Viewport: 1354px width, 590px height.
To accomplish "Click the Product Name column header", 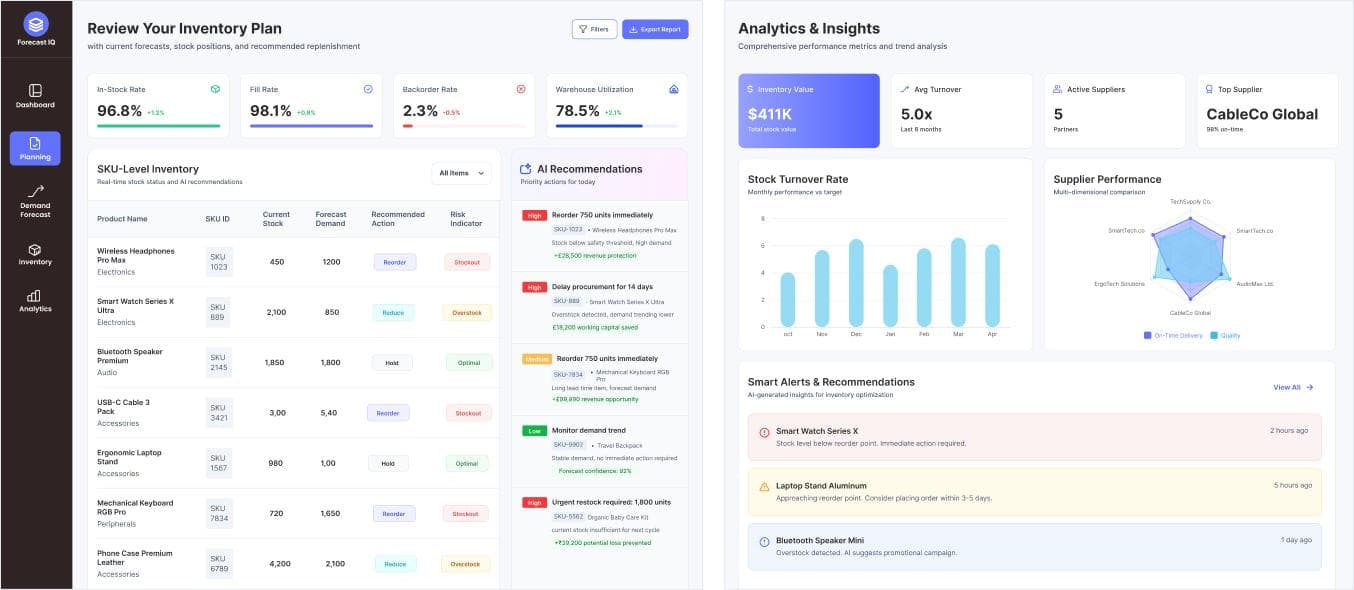I will [x=122, y=218].
